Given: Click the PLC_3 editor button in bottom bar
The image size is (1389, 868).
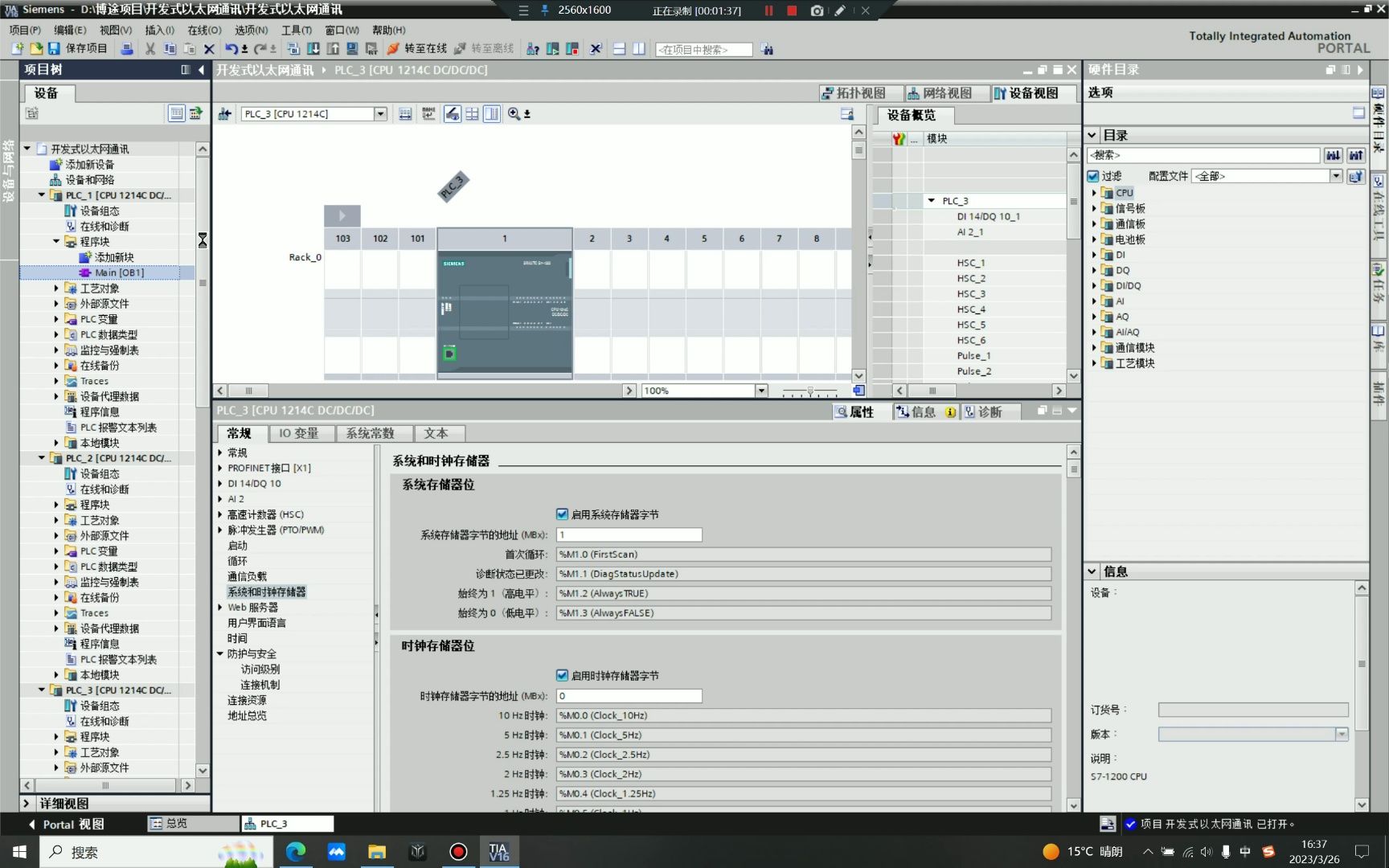Looking at the screenshot, I should pos(287,824).
